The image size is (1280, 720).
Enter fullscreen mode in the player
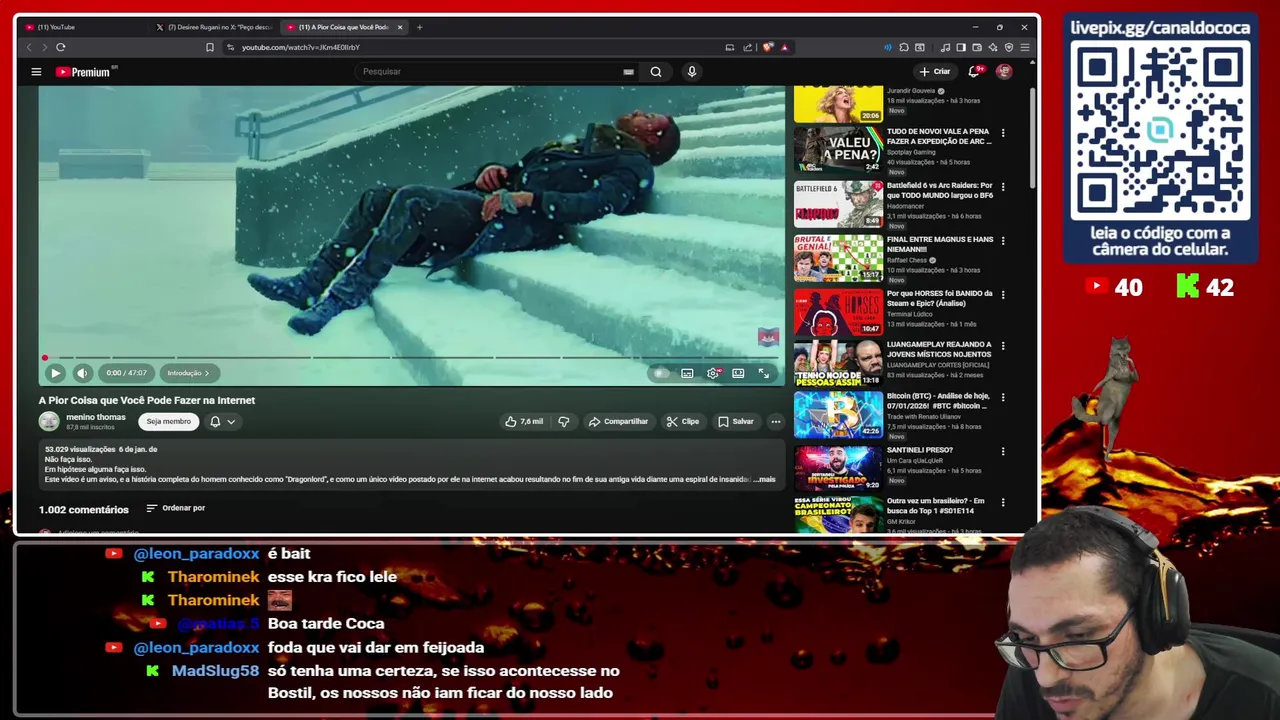764,373
